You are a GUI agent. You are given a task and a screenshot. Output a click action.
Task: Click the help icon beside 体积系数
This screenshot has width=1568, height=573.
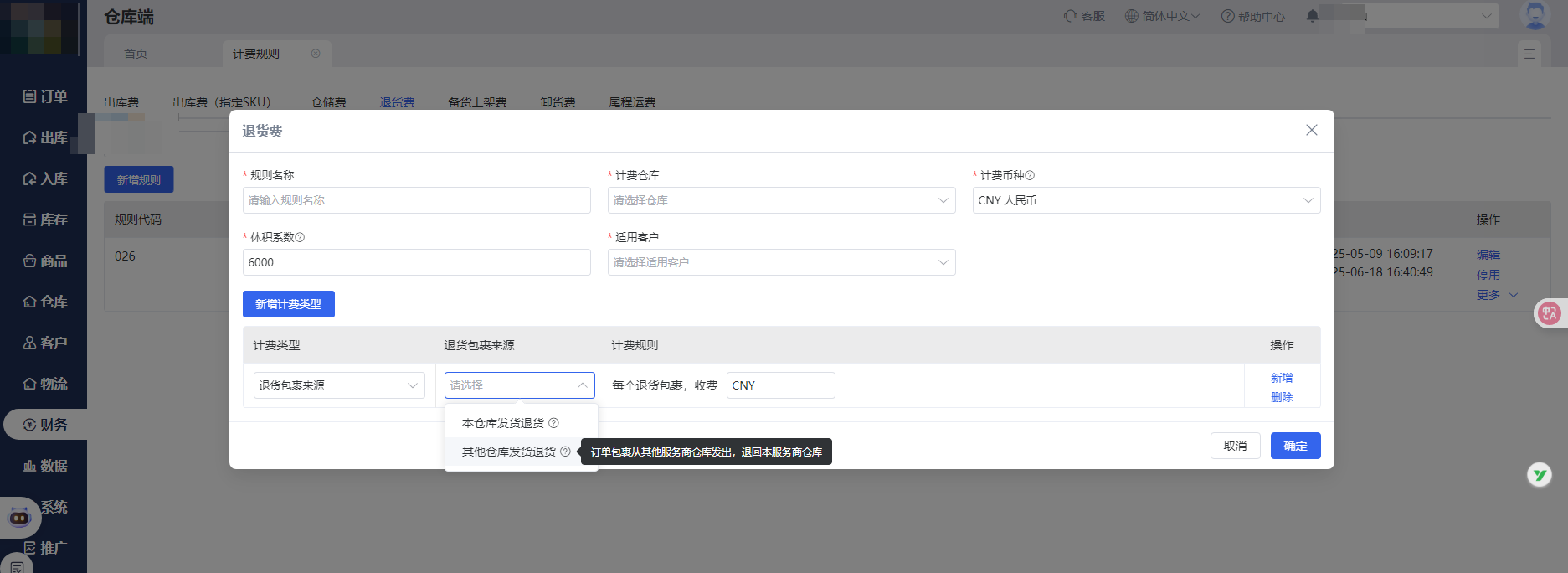click(x=301, y=238)
